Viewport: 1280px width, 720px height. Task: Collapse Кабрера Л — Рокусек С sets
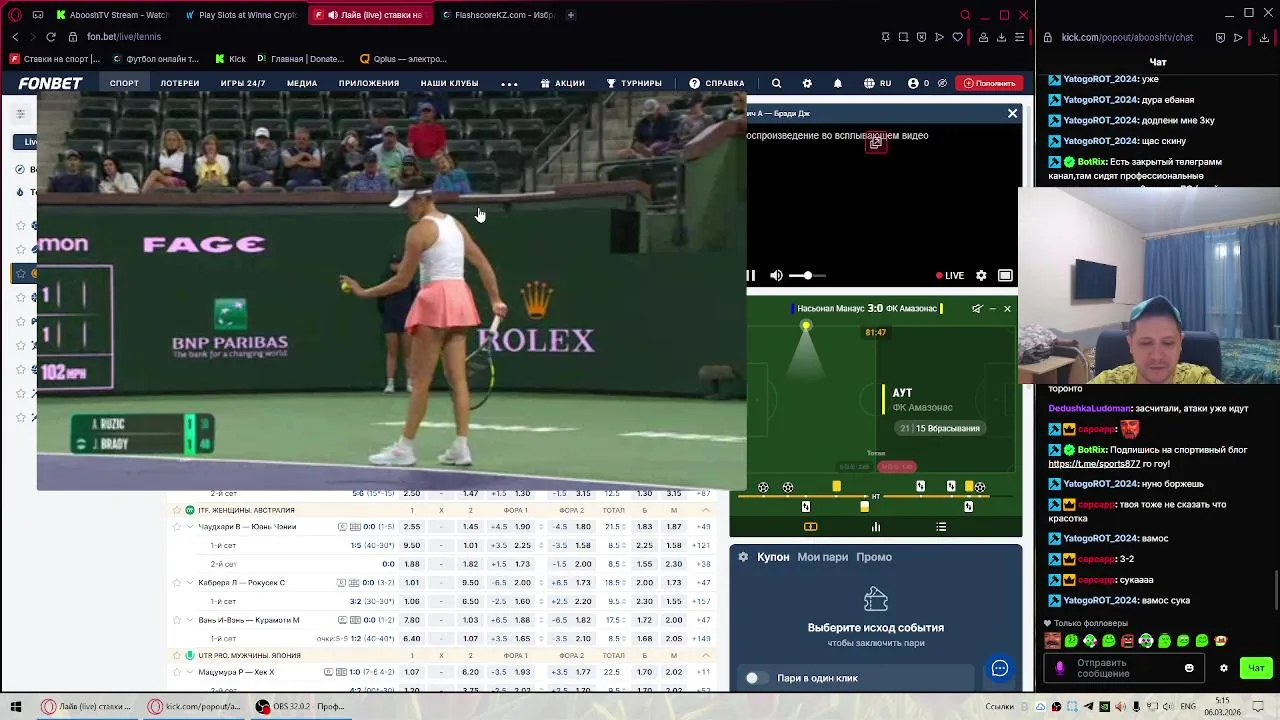[190, 583]
